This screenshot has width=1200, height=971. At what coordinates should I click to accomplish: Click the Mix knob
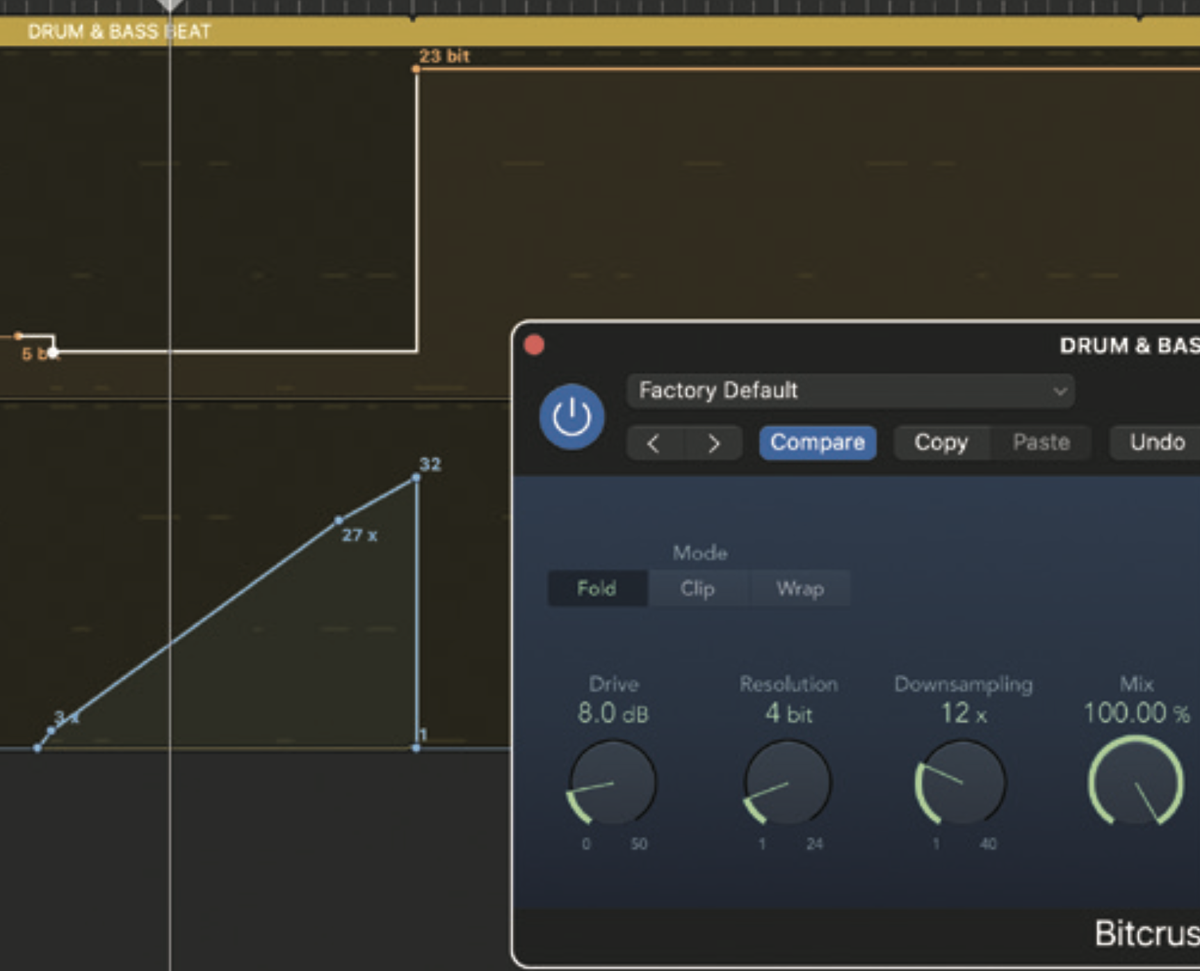tap(1137, 783)
